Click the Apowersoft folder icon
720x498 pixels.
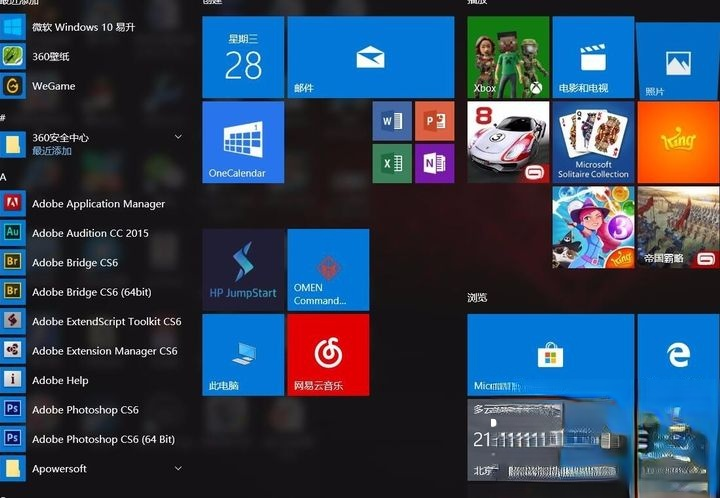click(x=12, y=468)
